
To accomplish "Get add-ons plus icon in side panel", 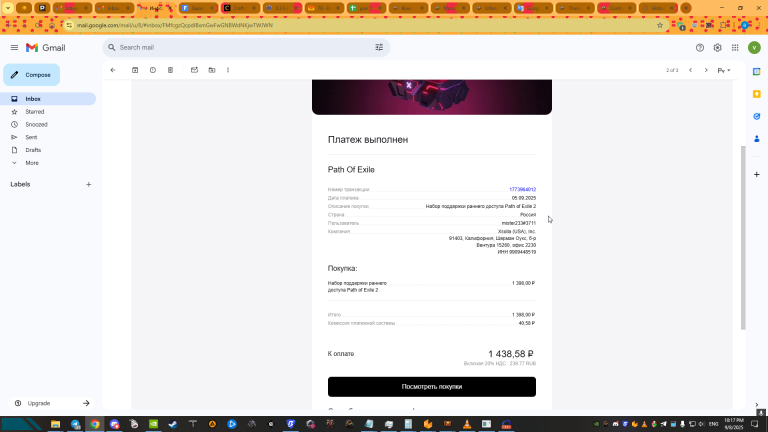I will click(757, 174).
